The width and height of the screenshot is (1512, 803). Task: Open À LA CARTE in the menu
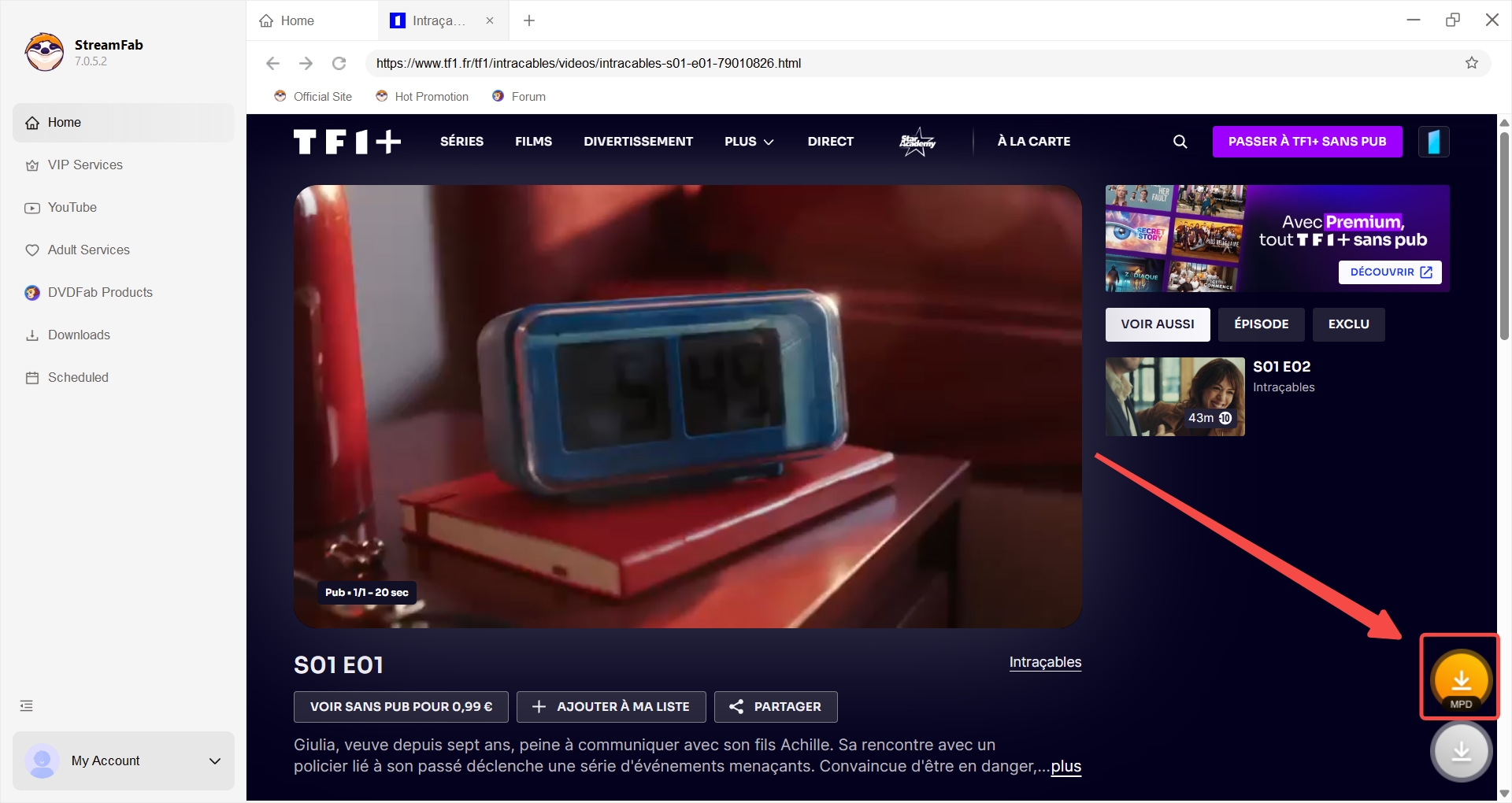[1033, 142]
